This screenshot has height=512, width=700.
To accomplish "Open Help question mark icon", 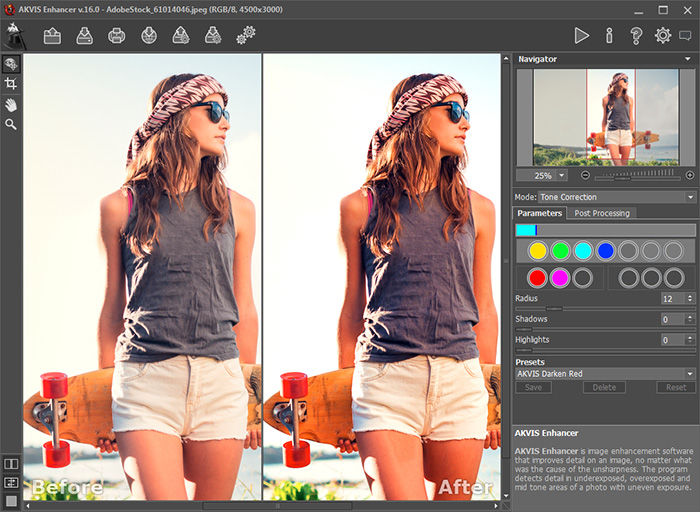I will tap(636, 35).
